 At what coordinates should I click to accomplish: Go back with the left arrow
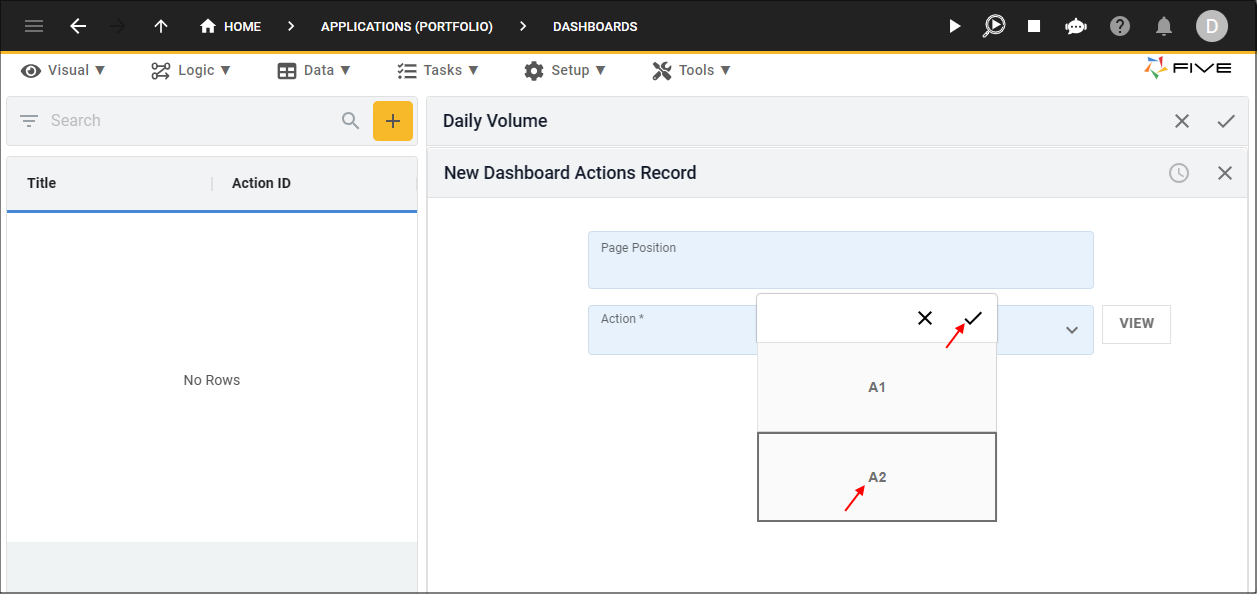[x=78, y=26]
